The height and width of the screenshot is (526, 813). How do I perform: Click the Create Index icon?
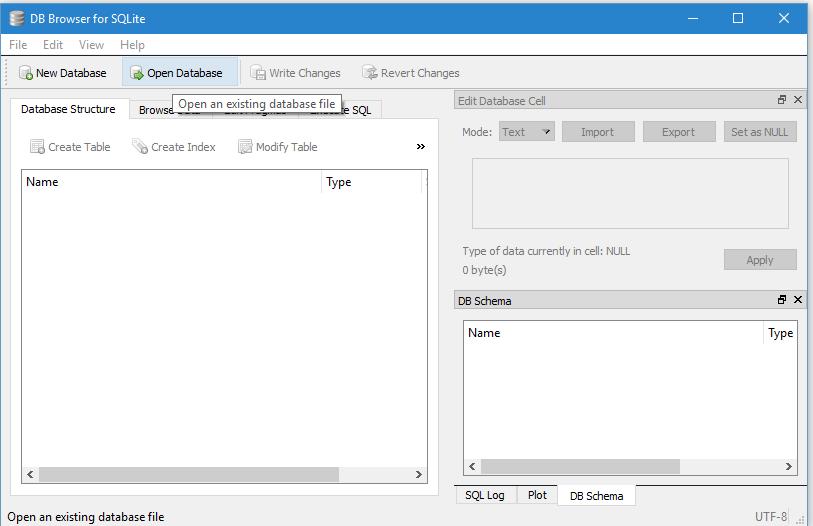click(x=140, y=147)
